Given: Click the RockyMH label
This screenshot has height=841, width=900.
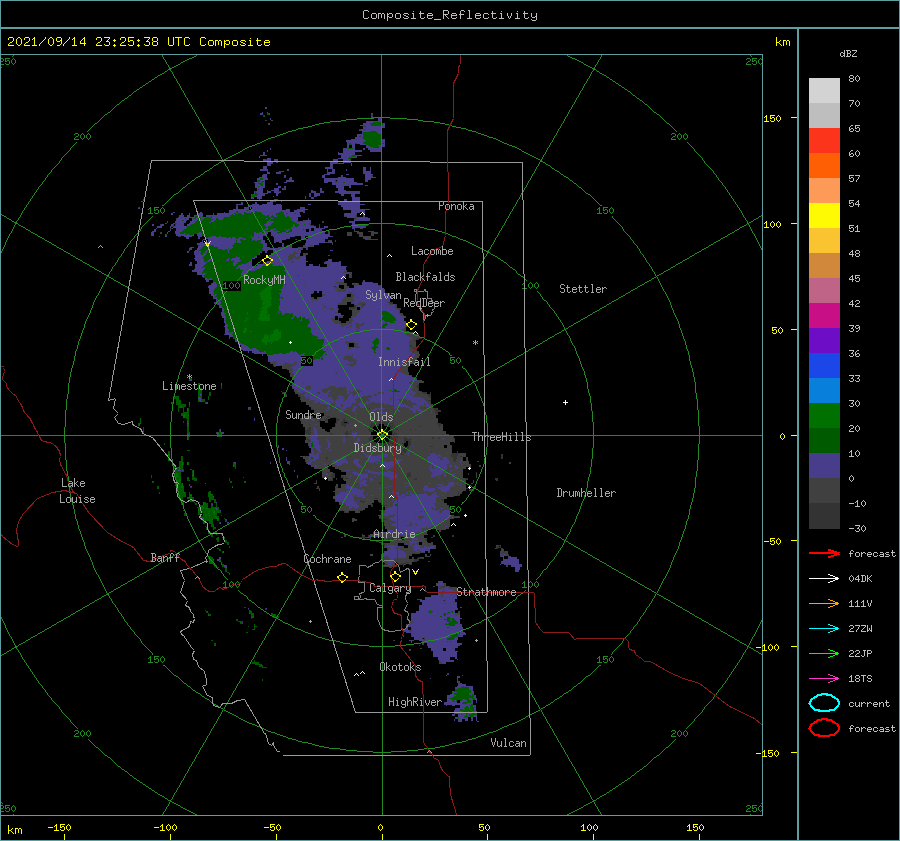Looking at the screenshot, I should [x=264, y=280].
